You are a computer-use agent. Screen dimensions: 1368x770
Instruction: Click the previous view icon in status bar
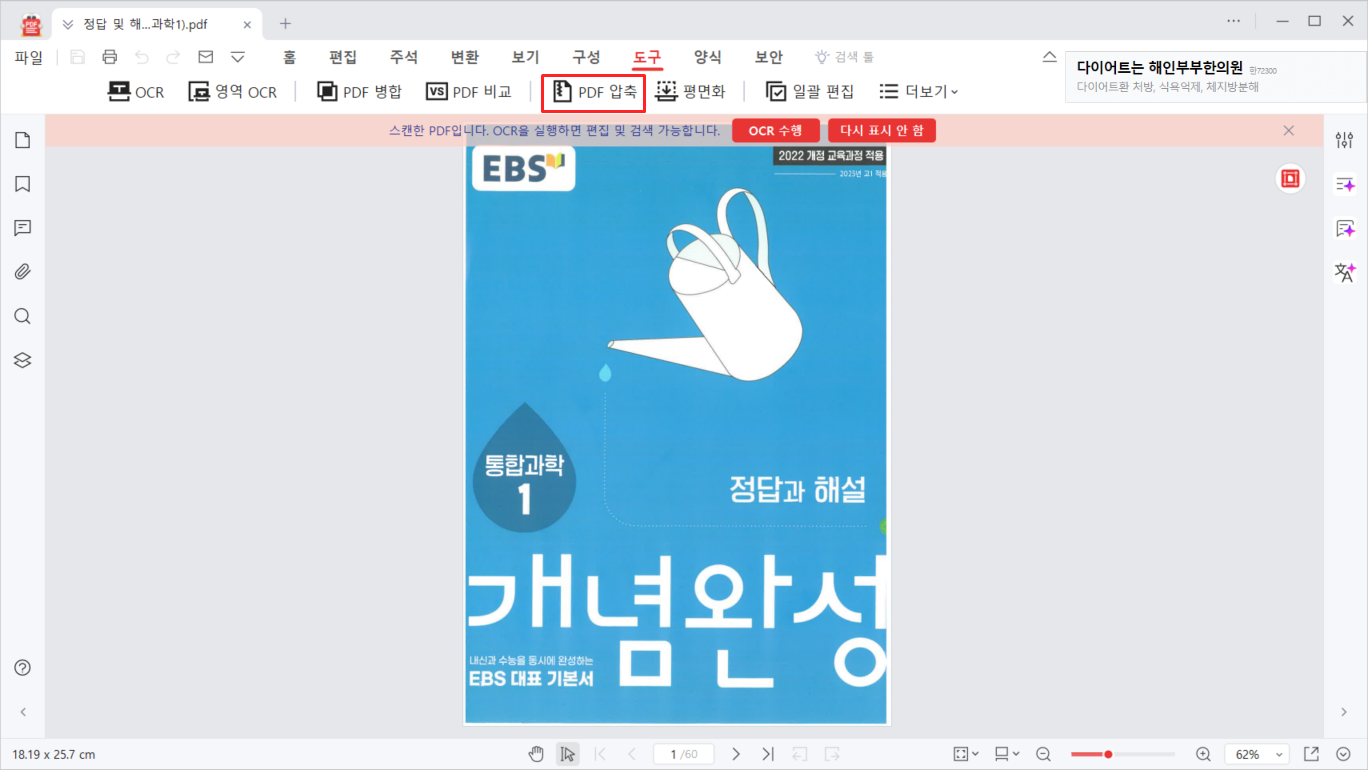point(800,754)
